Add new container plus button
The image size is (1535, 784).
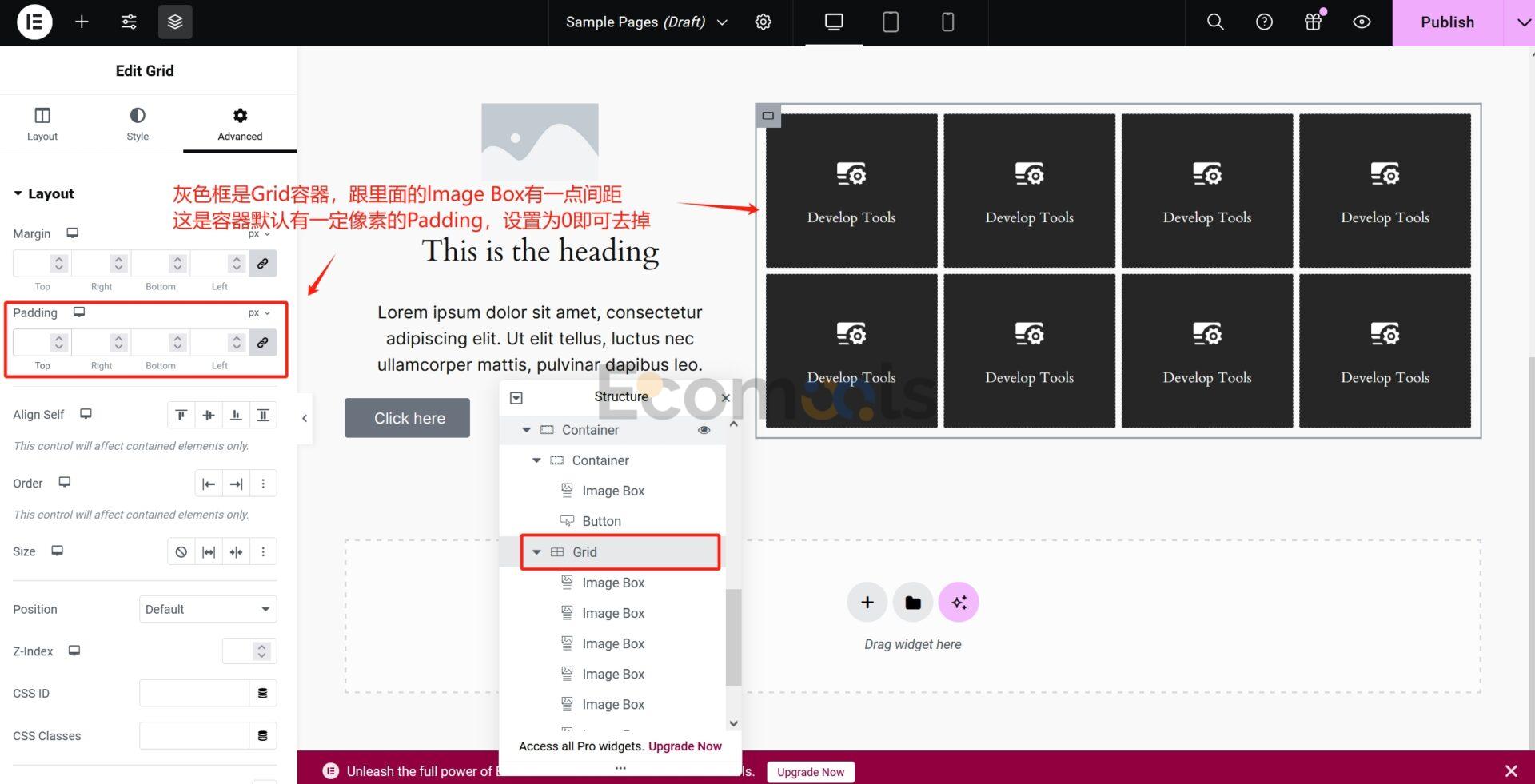click(867, 603)
